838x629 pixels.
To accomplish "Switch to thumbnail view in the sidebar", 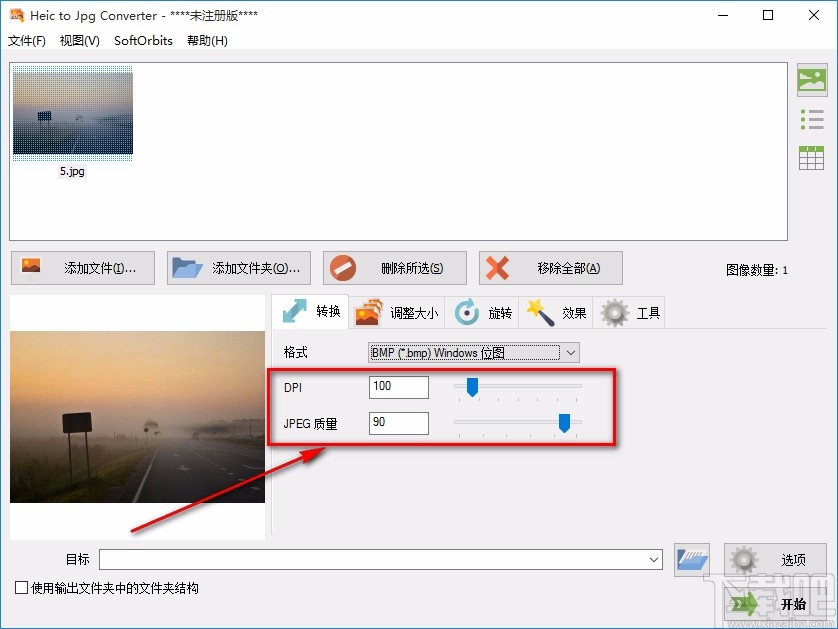I will pyautogui.click(x=812, y=78).
